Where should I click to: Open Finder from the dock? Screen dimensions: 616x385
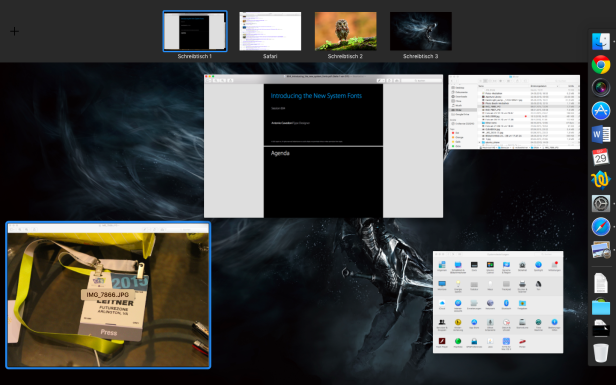[601, 42]
